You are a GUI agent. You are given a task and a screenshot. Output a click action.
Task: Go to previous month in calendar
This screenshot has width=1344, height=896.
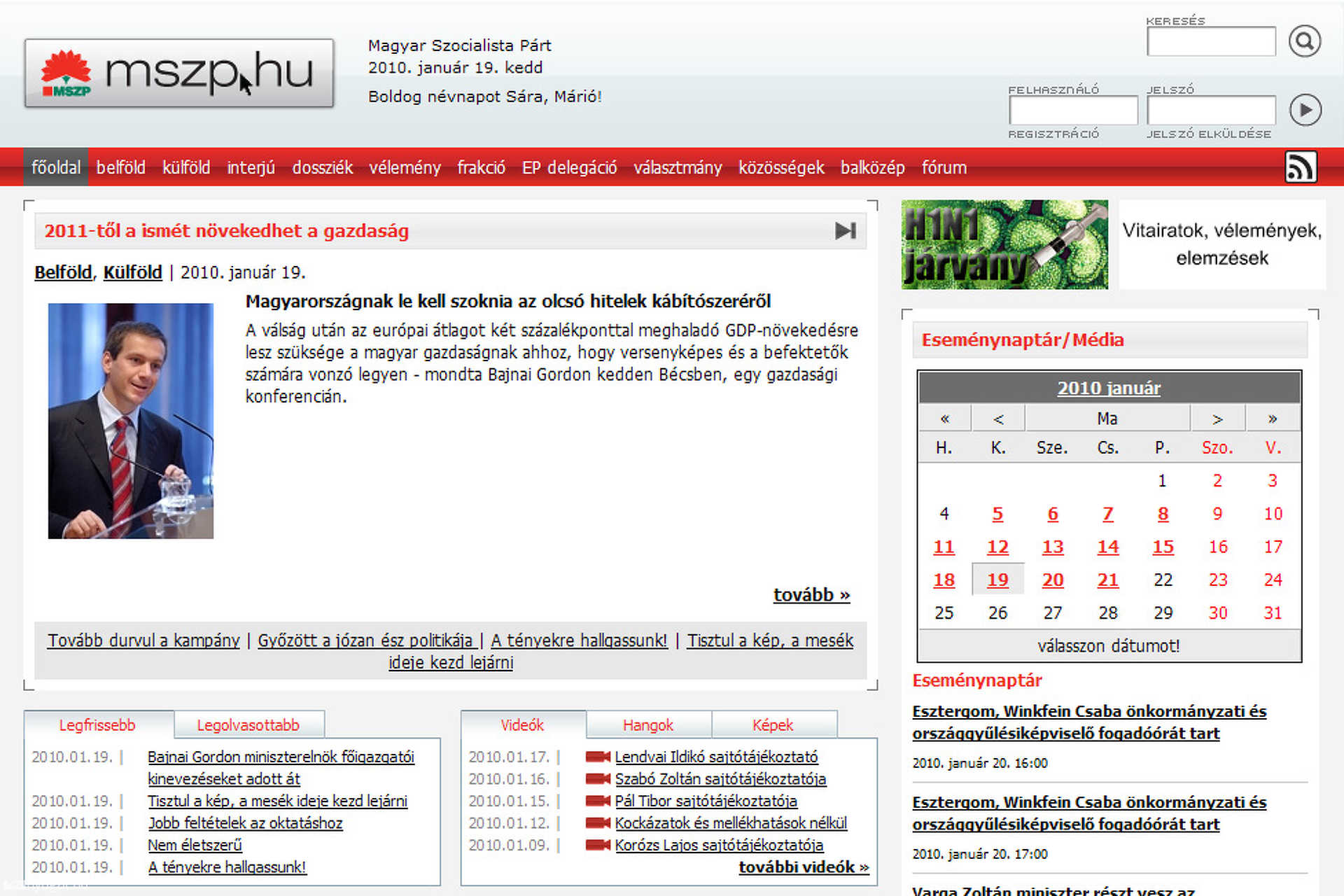(x=998, y=419)
